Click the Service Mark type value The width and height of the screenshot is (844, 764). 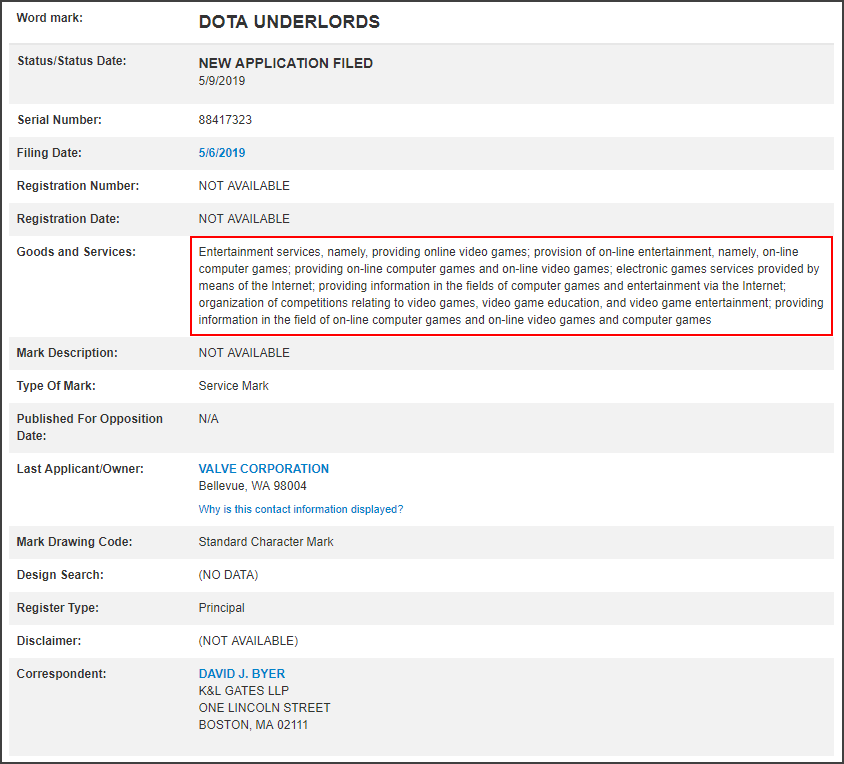coord(233,386)
